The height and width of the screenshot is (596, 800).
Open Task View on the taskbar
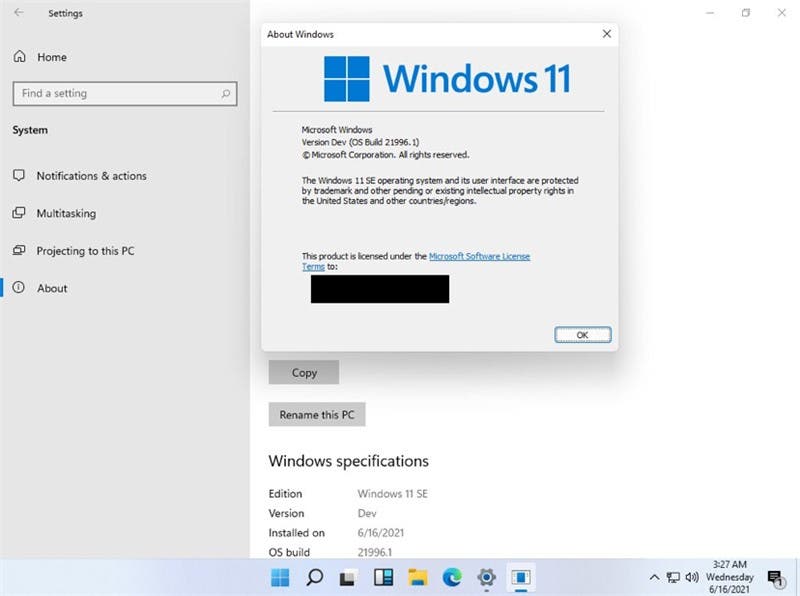346,578
